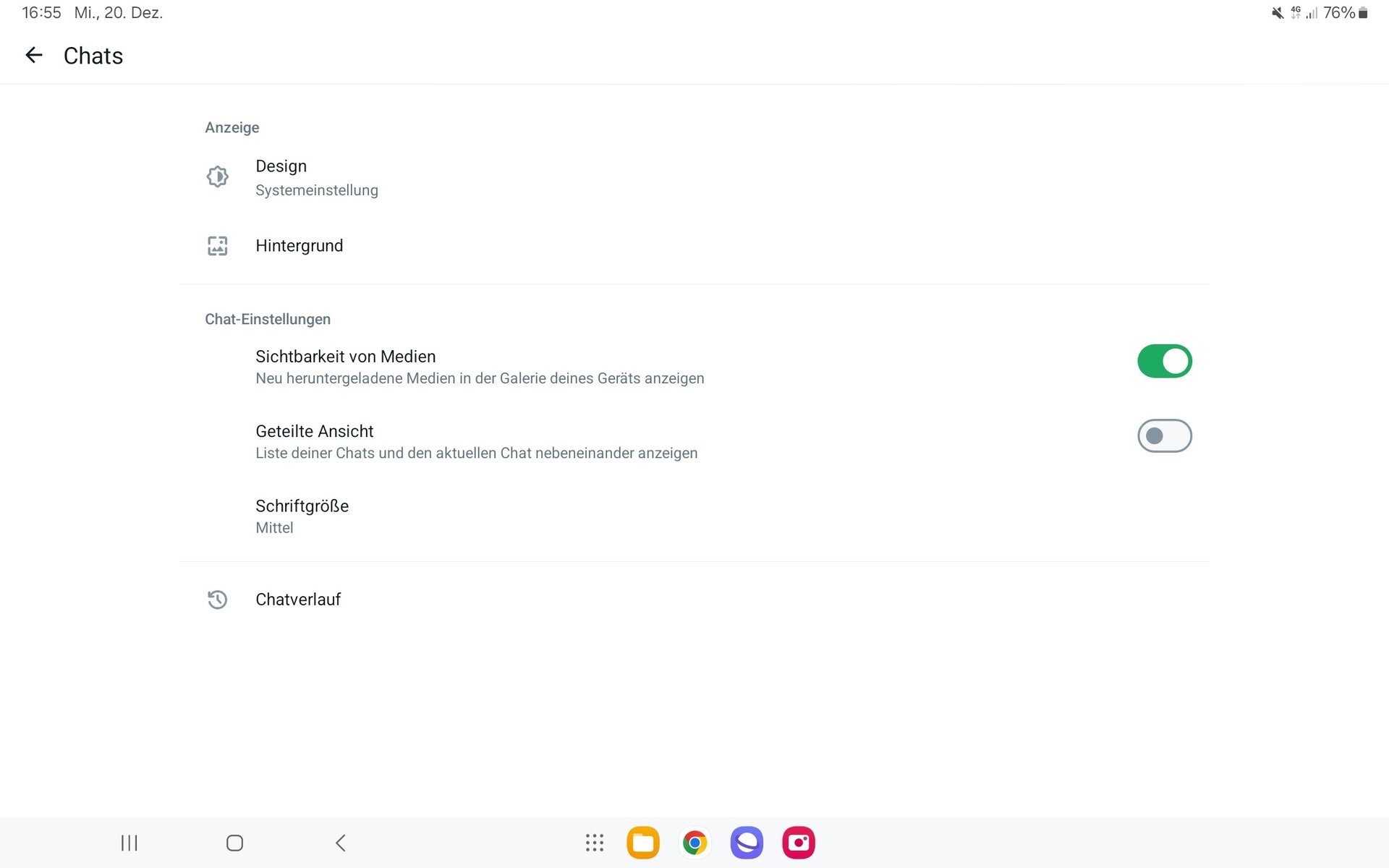Open the app drawer grid icon
This screenshot has width=1389, height=868.
[x=594, y=843]
